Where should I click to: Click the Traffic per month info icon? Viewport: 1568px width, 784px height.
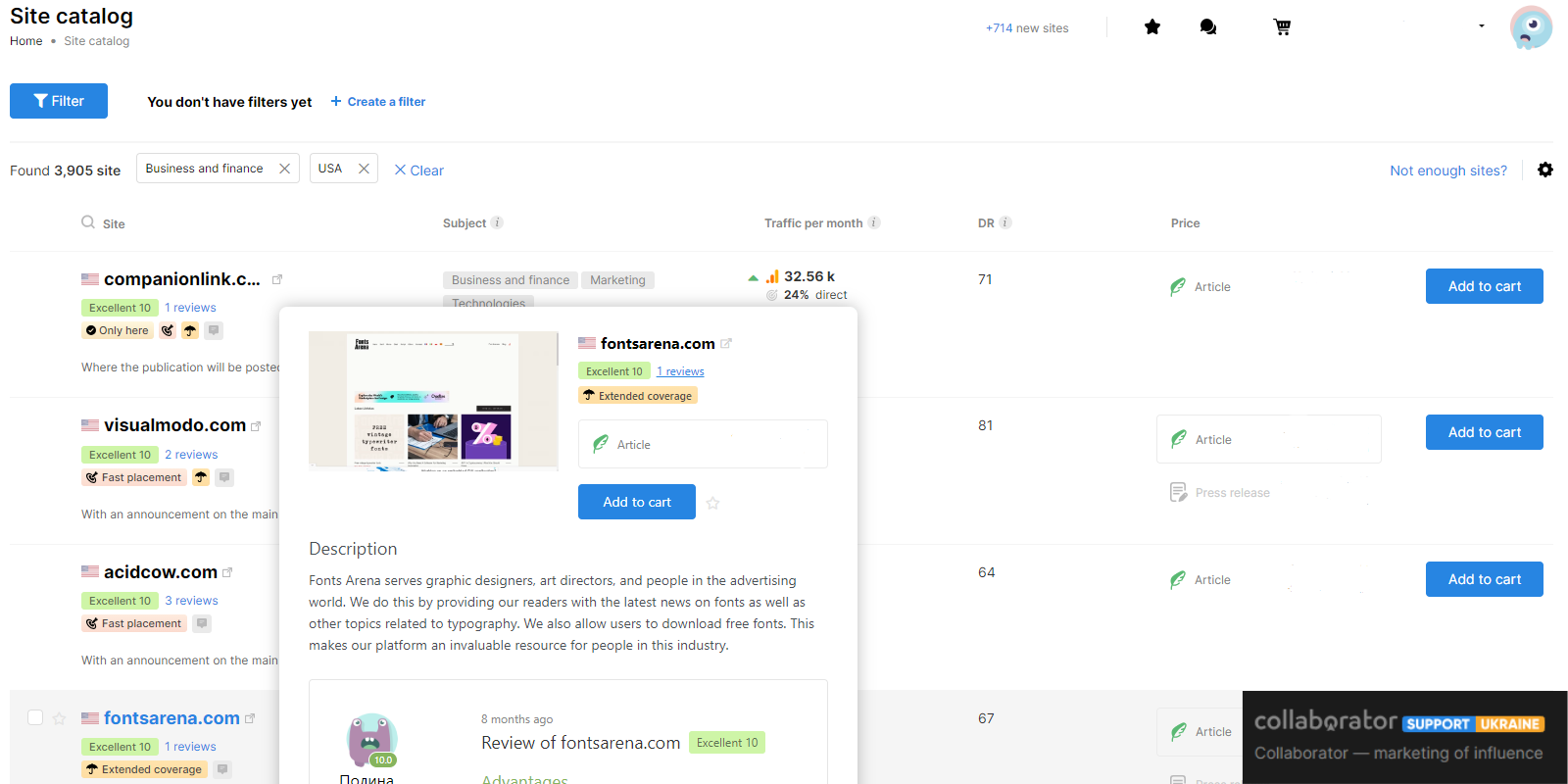[874, 222]
